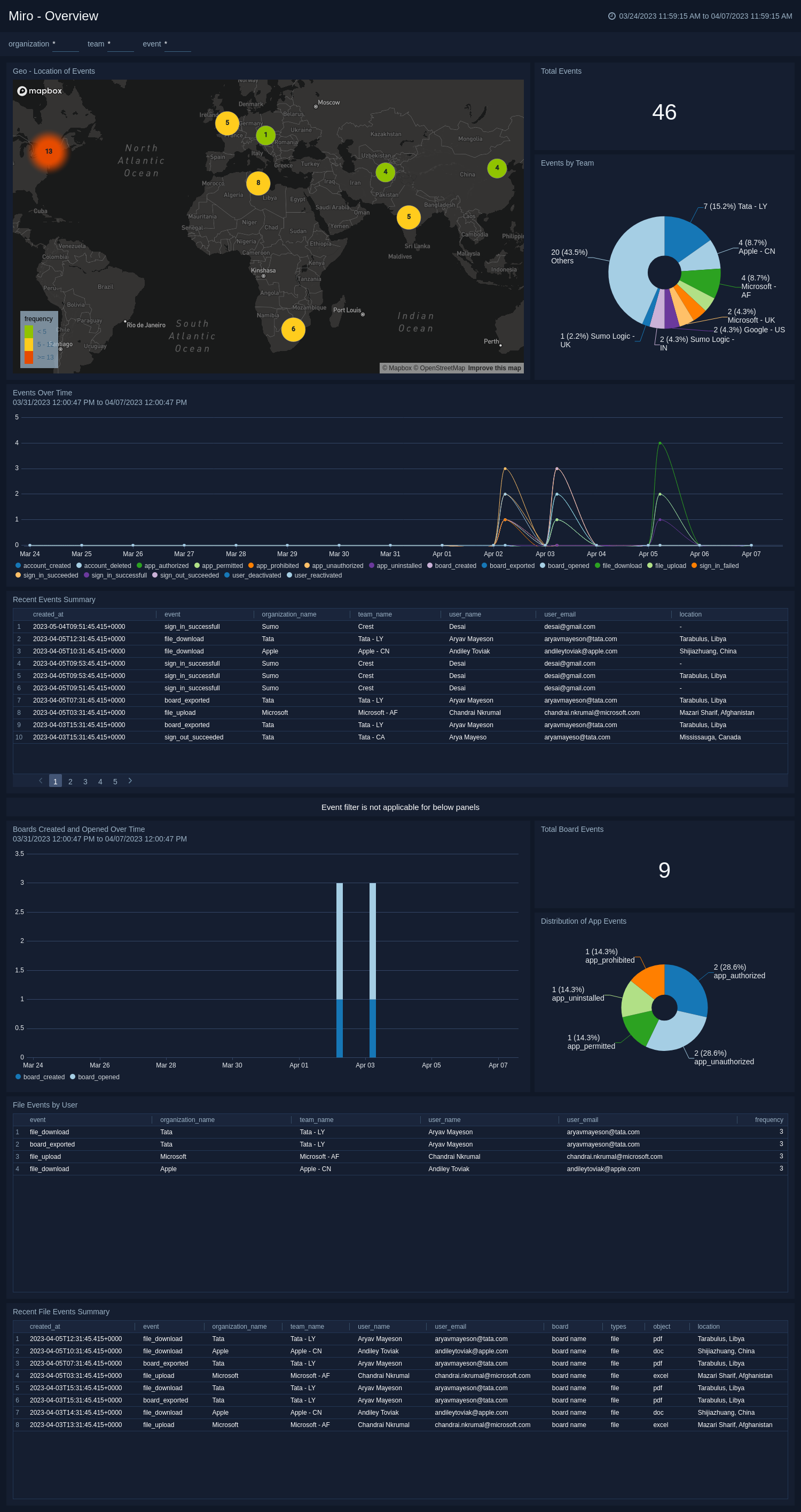Toggle board_created in Boards chart legend

(x=40, y=1077)
